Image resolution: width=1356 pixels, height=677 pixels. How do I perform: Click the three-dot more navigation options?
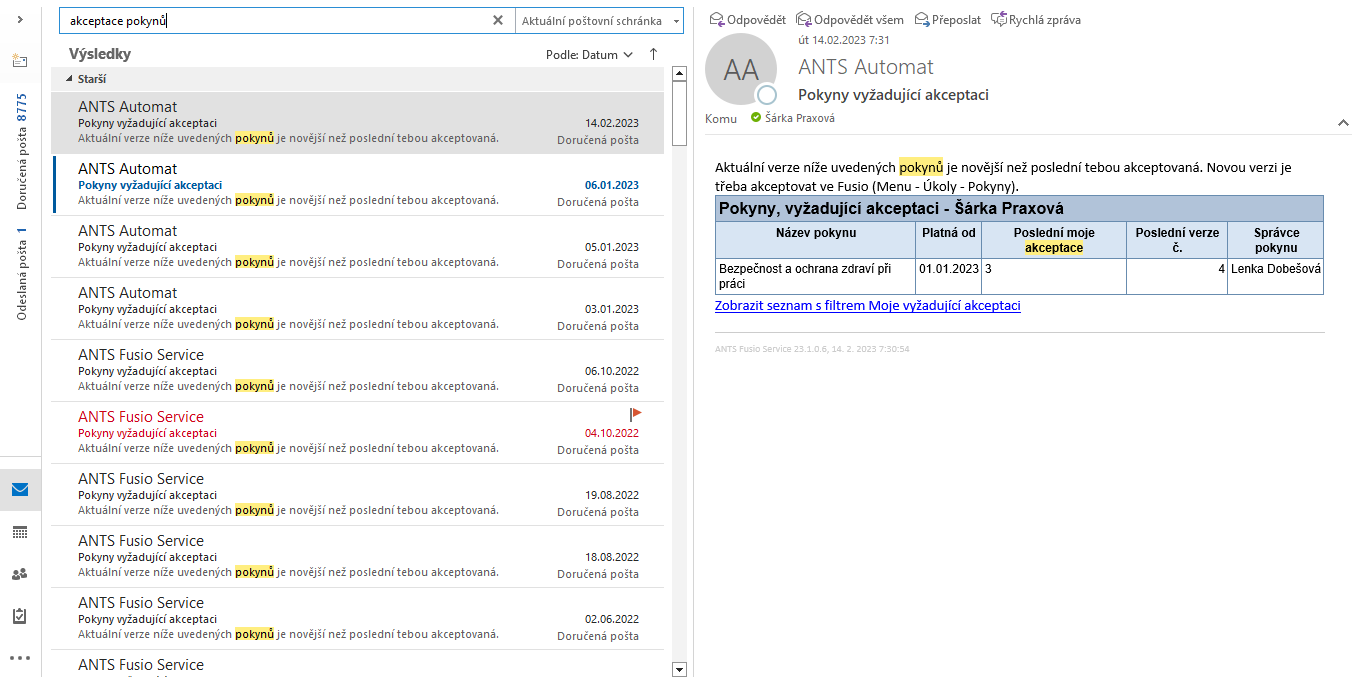tap(20, 658)
